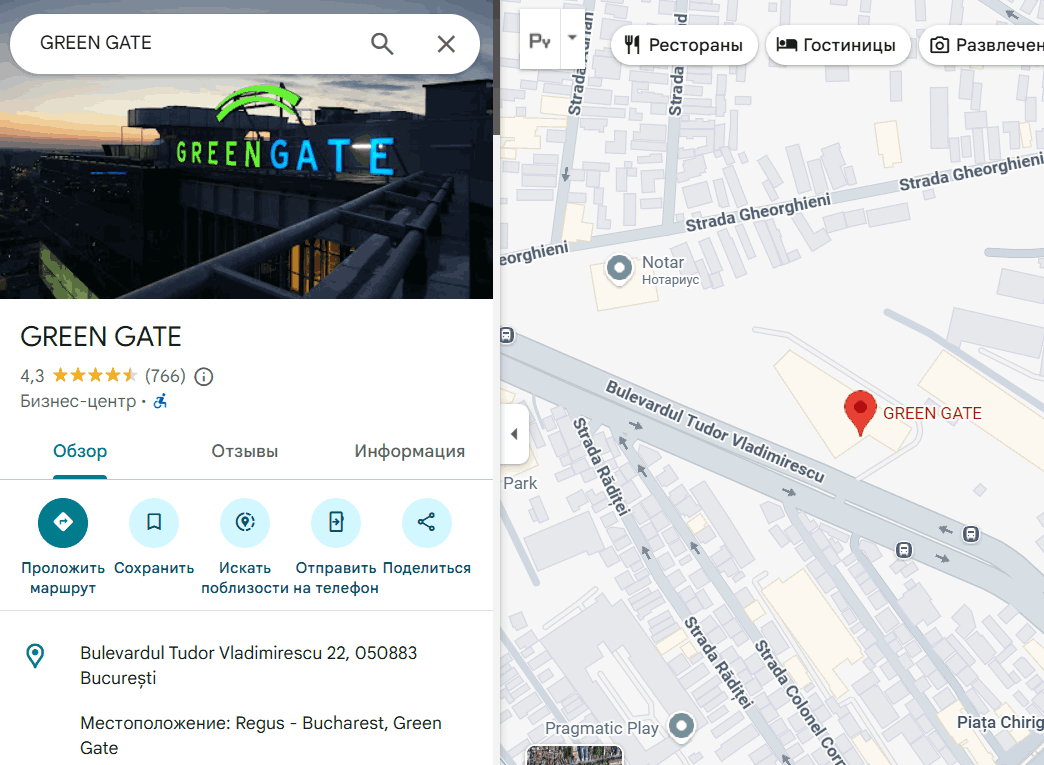Open the language Ру dropdown arrow

[572, 38]
